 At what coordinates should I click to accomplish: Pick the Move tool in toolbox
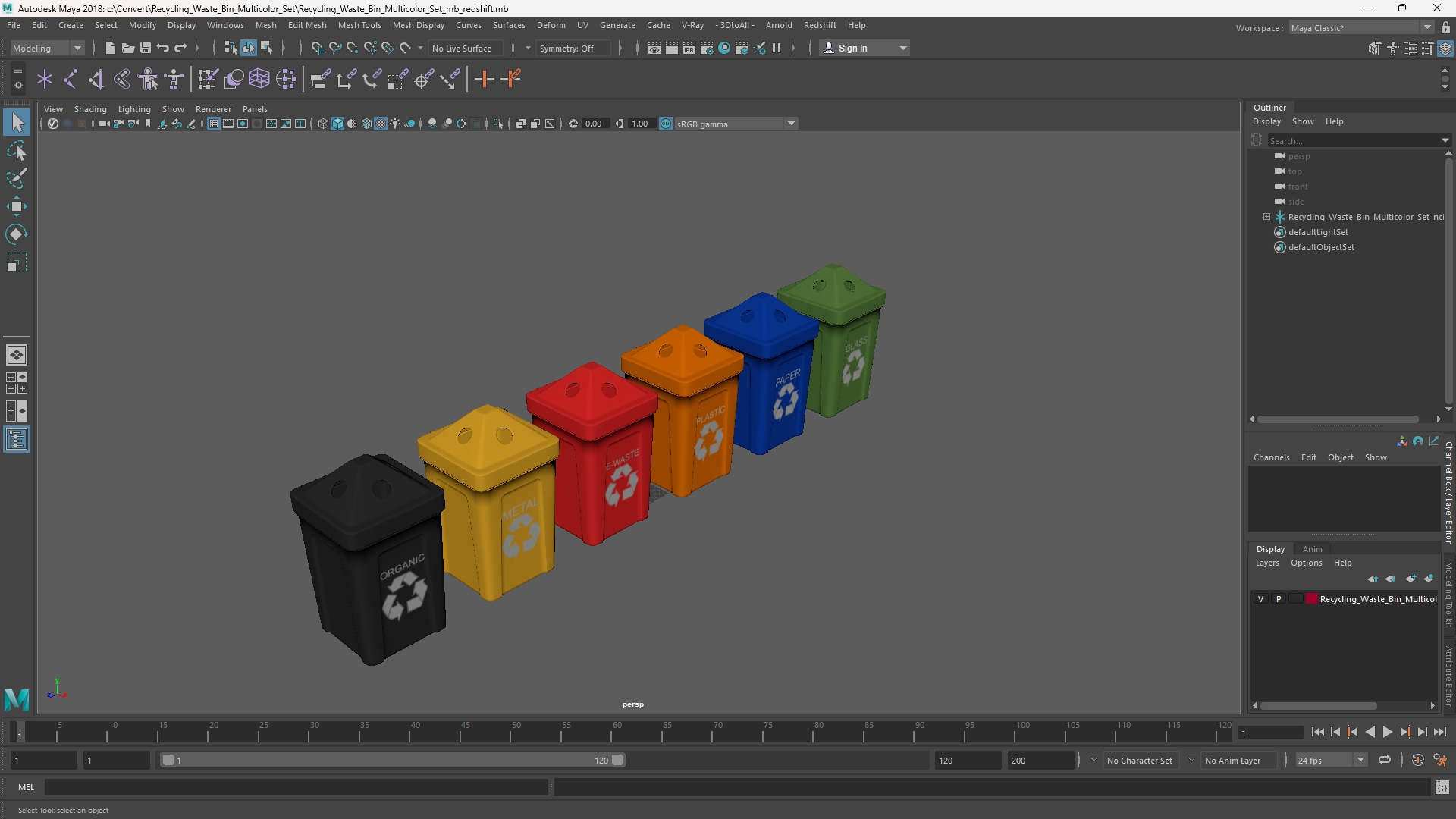point(17,206)
